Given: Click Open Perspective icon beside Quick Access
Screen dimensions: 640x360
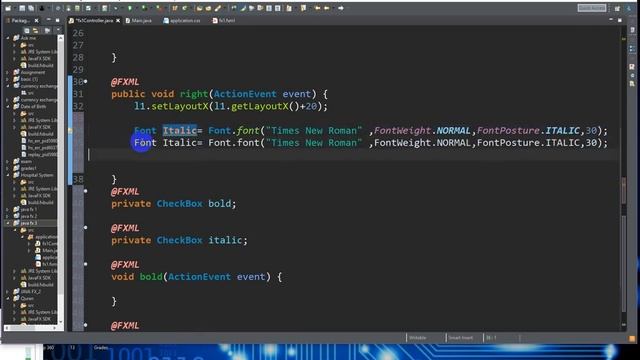Looking at the screenshot, I should click(617, 8).
